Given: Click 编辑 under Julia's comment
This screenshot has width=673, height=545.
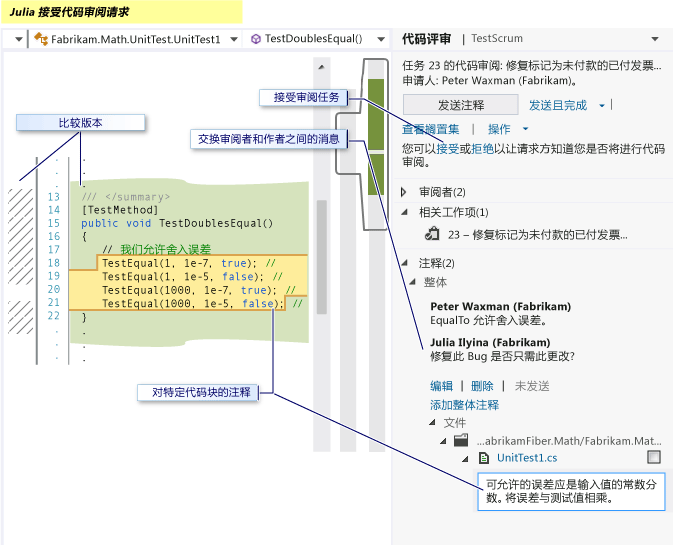Looking at the screenshot, I should (441, 386).
